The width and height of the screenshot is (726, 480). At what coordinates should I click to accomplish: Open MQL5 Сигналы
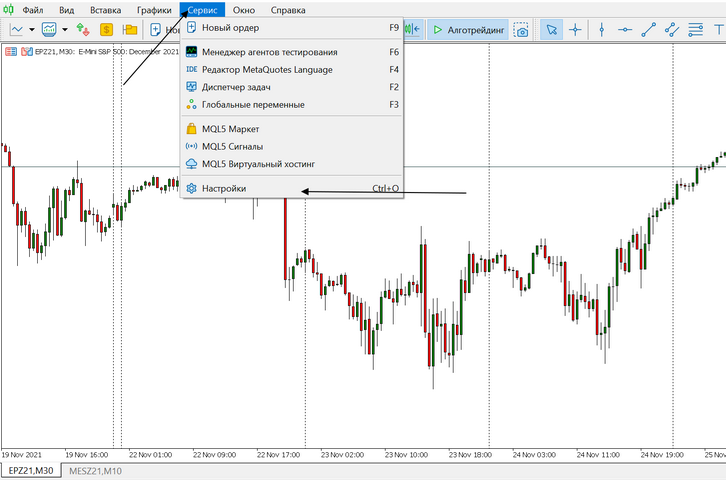pyautogui.click(x=292, y=146)
